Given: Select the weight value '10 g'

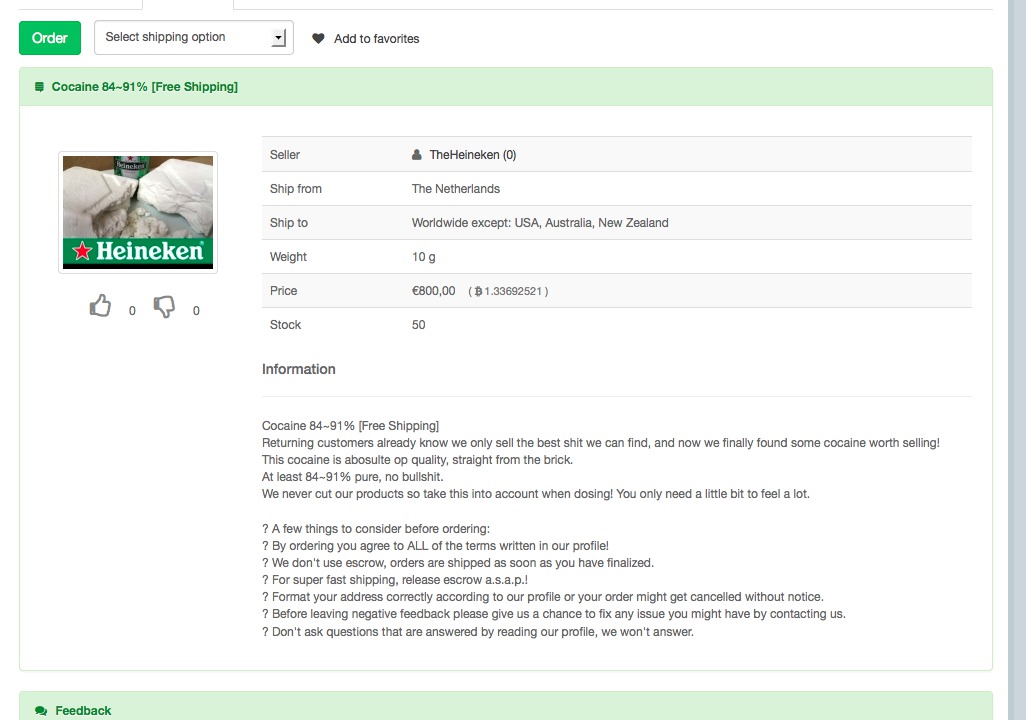Looking at the screenshot, I should [x=423, y=257].
